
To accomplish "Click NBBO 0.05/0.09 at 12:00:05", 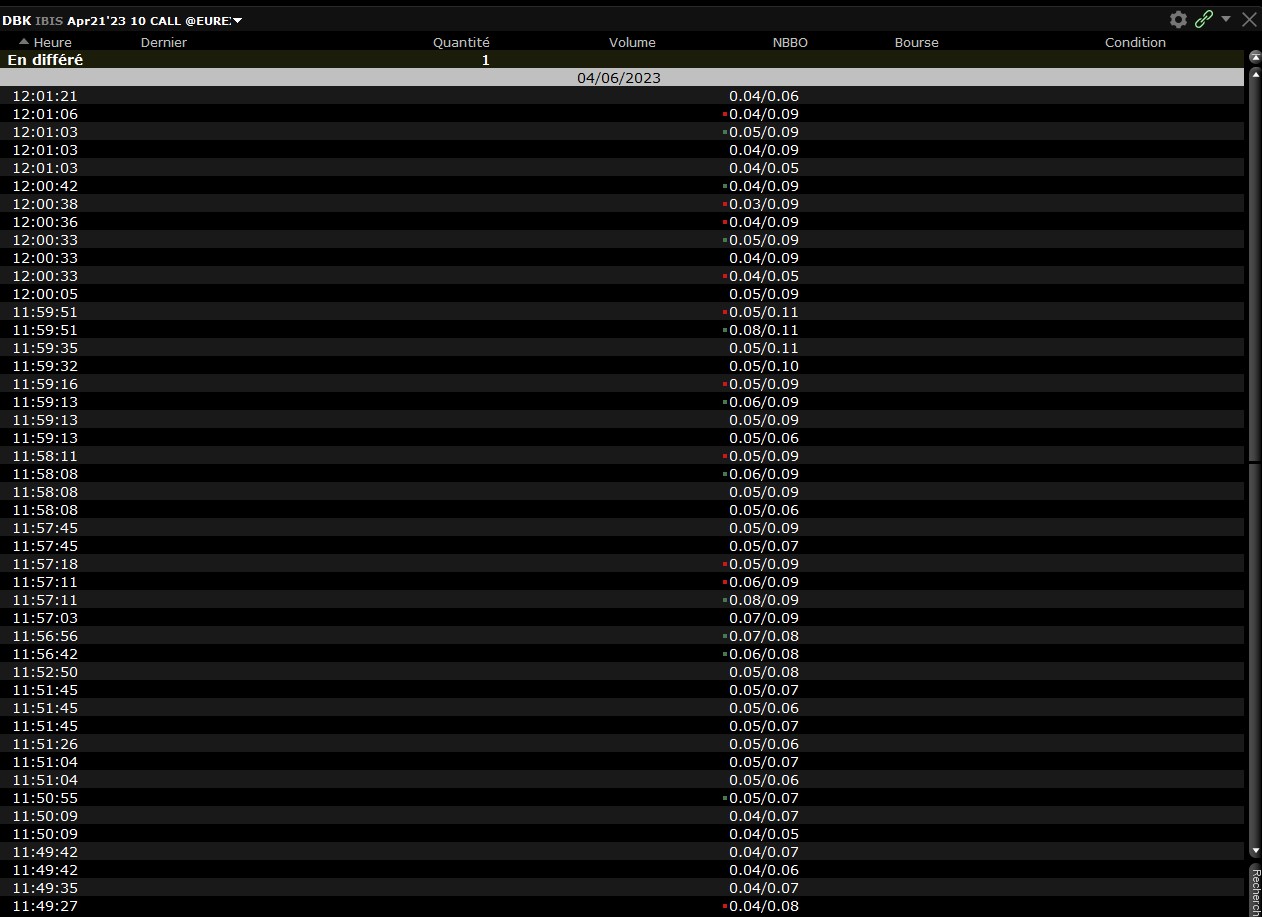I will pos(764,294).
